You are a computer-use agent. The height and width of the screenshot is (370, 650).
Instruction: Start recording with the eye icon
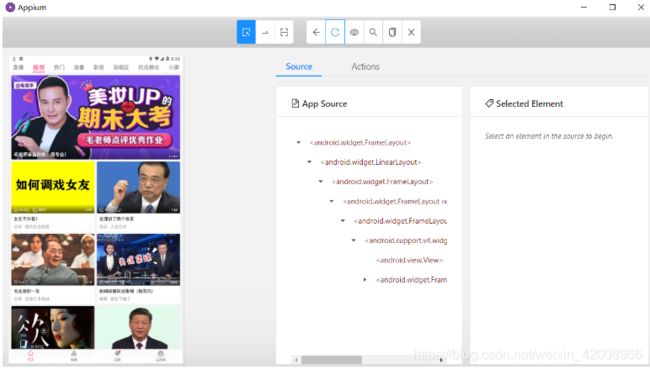[354, 32]
